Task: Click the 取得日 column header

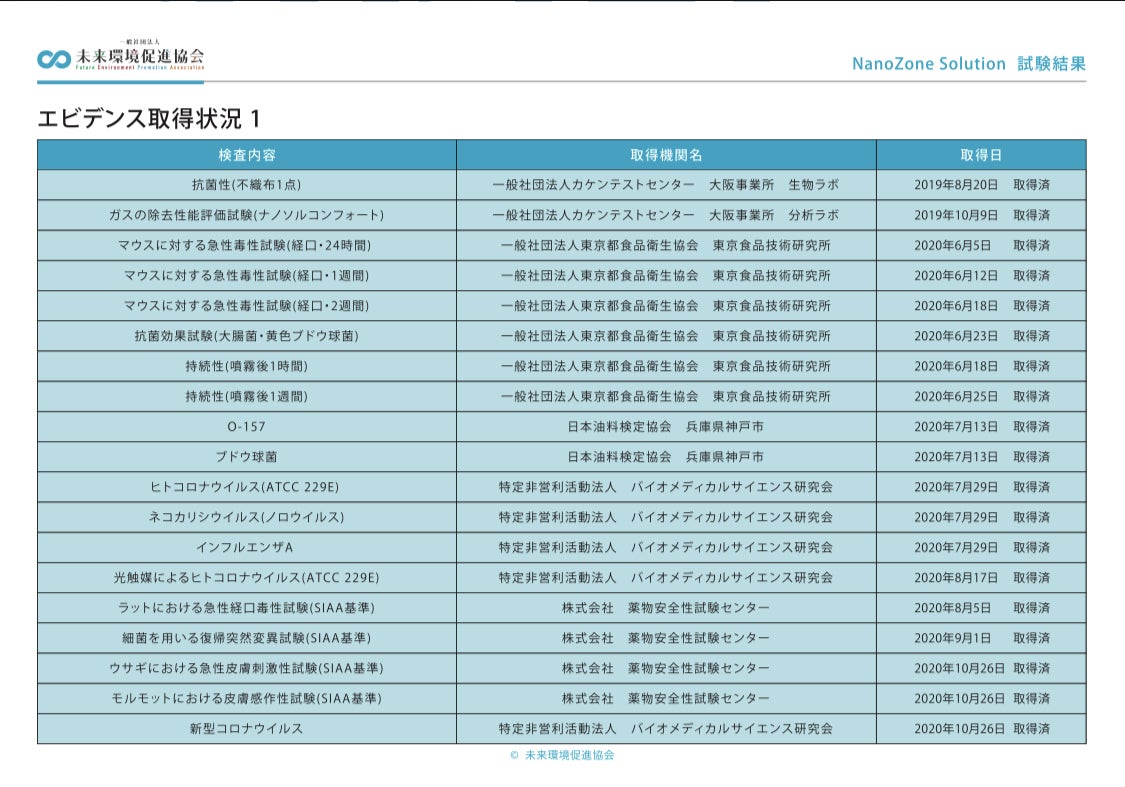Action: click(981, 155)
